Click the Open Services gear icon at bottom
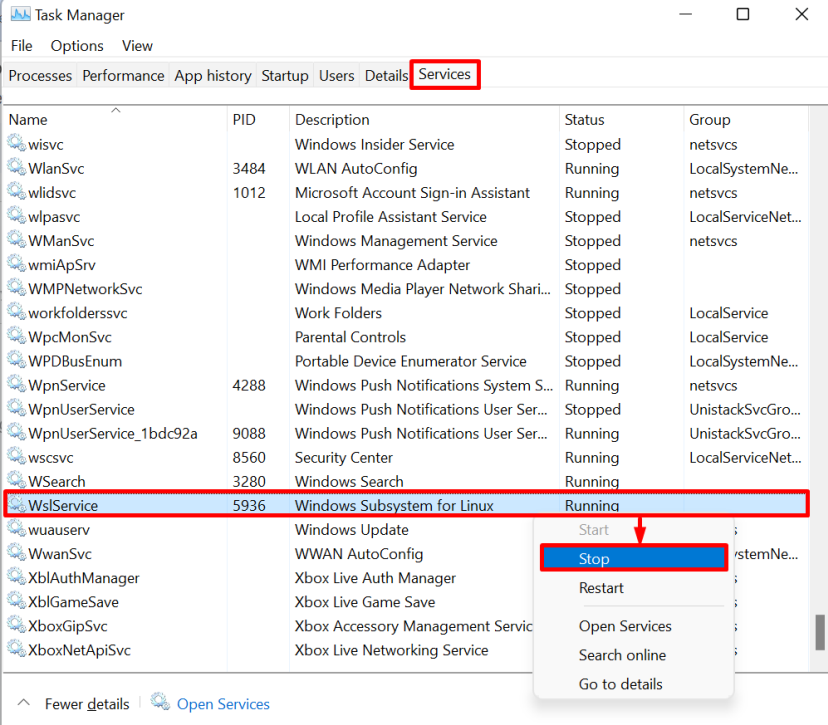The height and width of the screenshot is (725, 828). tap(160, 703)
